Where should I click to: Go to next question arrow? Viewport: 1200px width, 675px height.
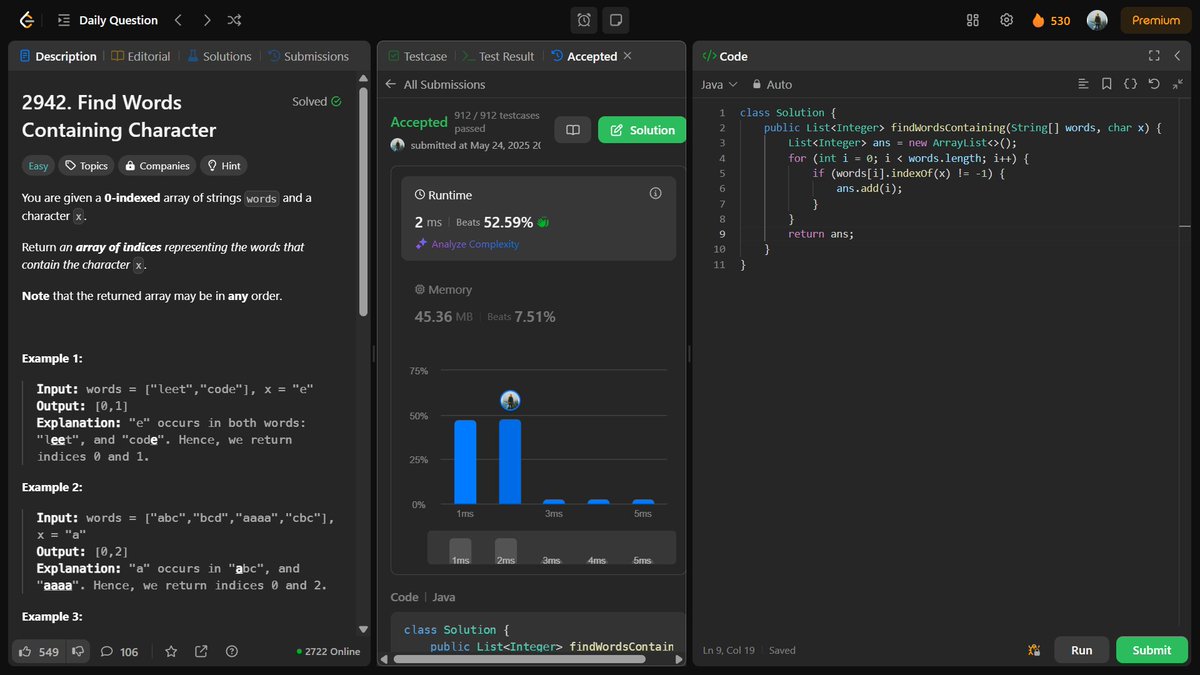click(206, 20)
